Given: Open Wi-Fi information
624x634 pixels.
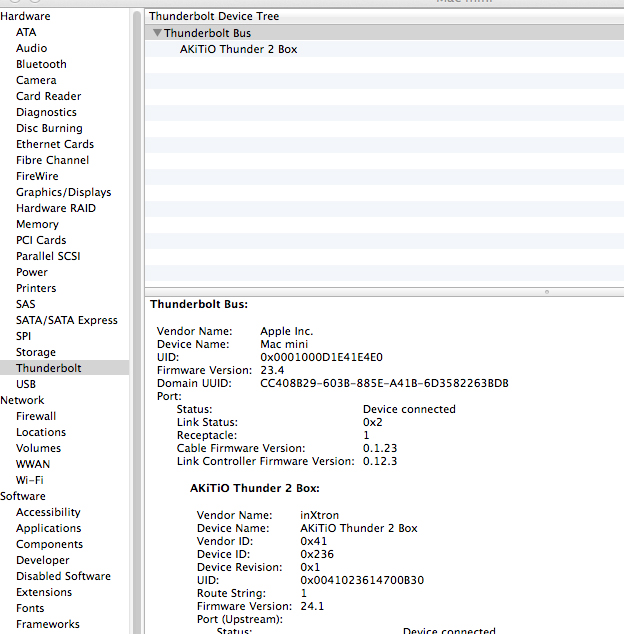Looking at the screenshot, I should tap(30, 480).
